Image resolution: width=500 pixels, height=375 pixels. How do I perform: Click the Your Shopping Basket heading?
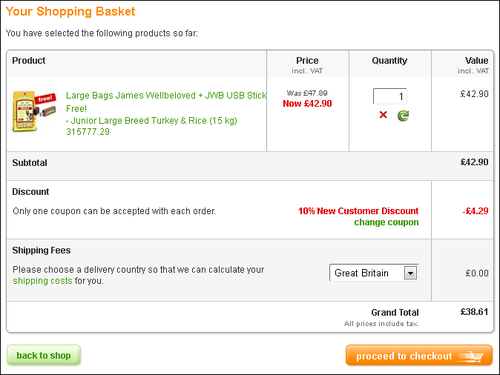click(x=70, y=12)
